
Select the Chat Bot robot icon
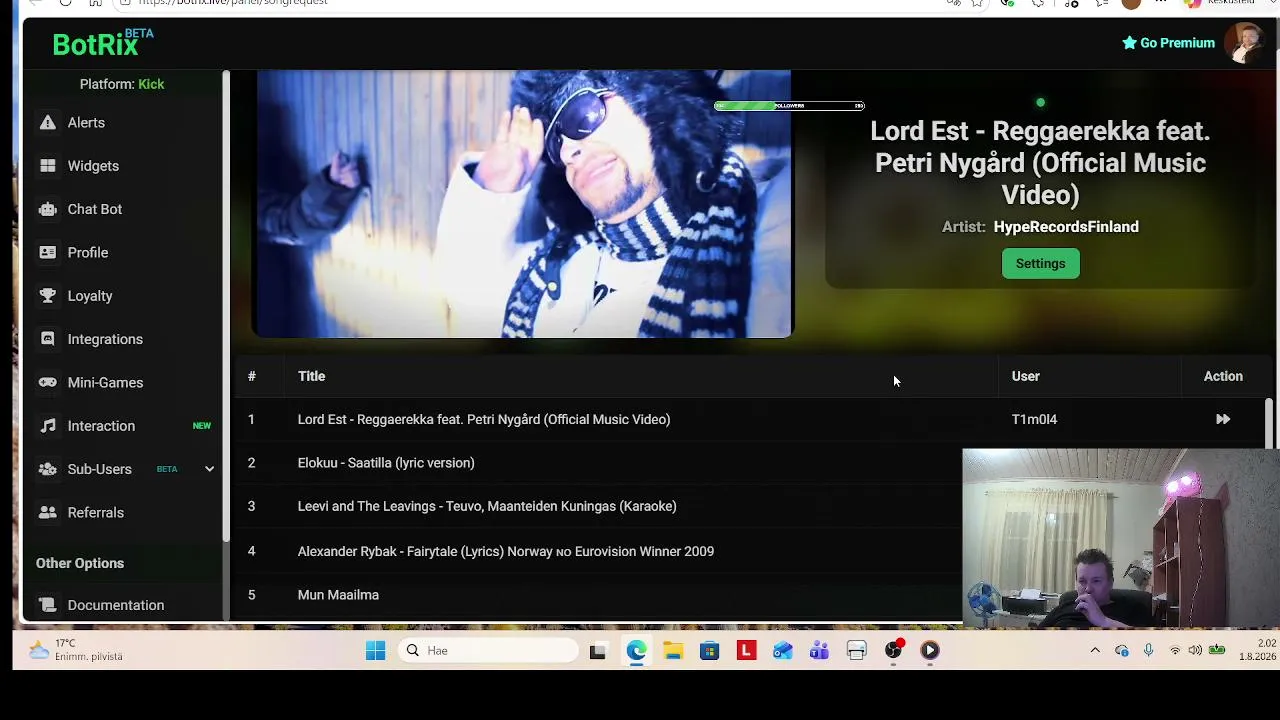pyautogui.click(x=48, y=209)
